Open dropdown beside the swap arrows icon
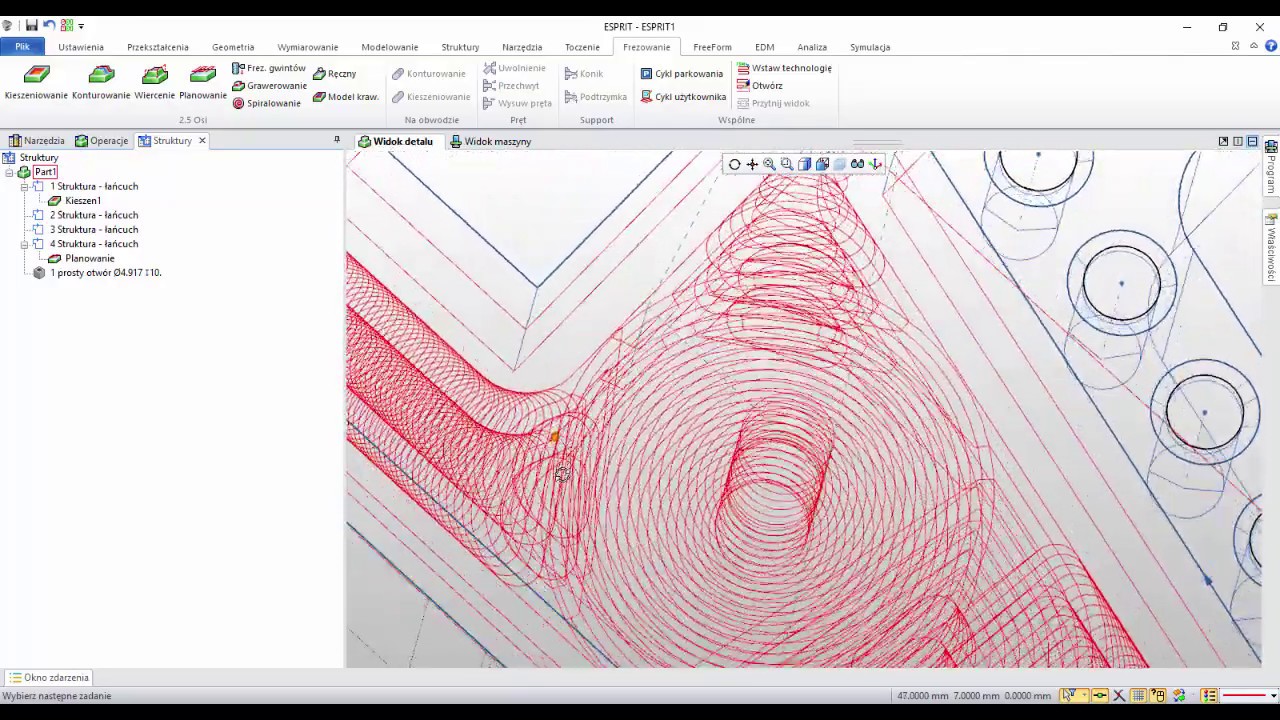Screen dimensions: 1280x720 pos(1191,695)
